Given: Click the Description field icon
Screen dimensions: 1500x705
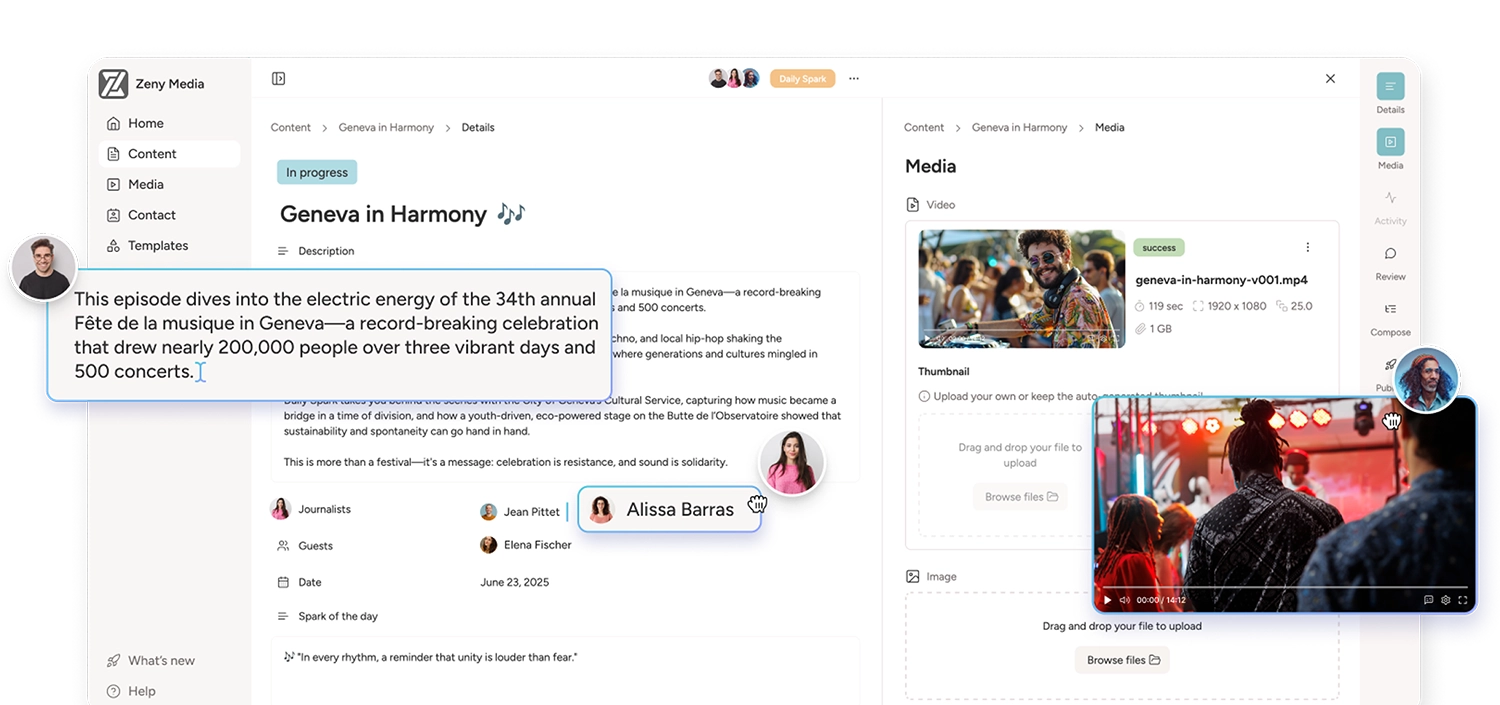Looking at the screenshot, I should point(283,251).
